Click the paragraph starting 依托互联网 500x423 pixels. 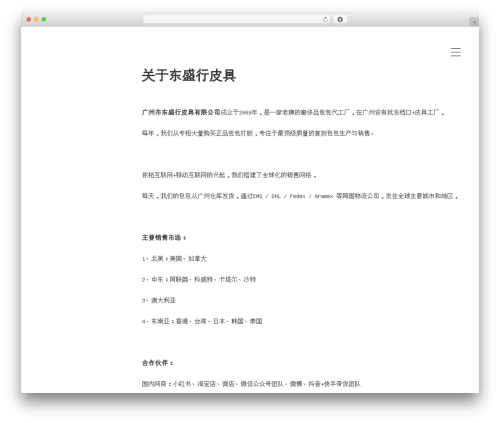pyautogui.click(x=229, y=175)
